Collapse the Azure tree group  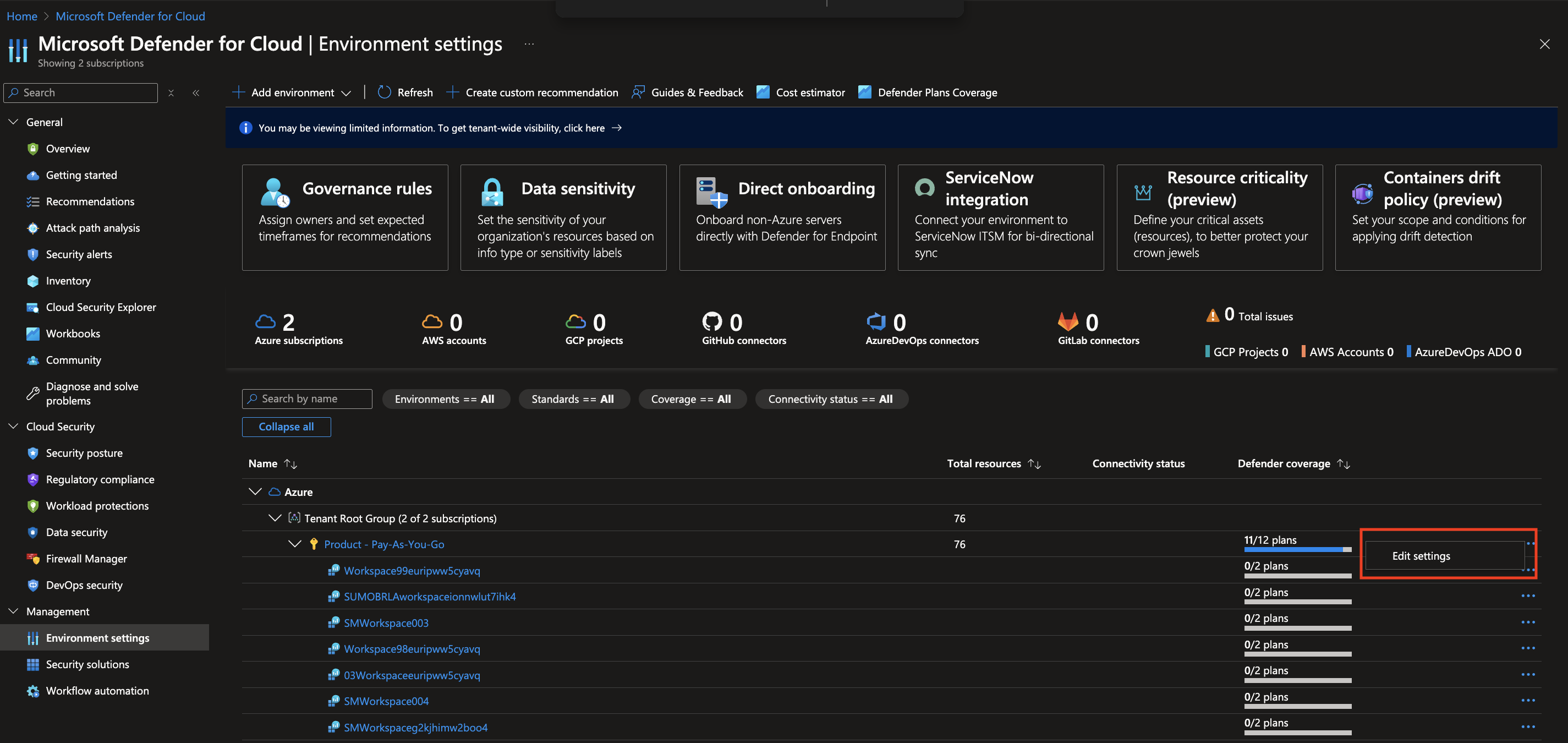[x=255, y=491]
